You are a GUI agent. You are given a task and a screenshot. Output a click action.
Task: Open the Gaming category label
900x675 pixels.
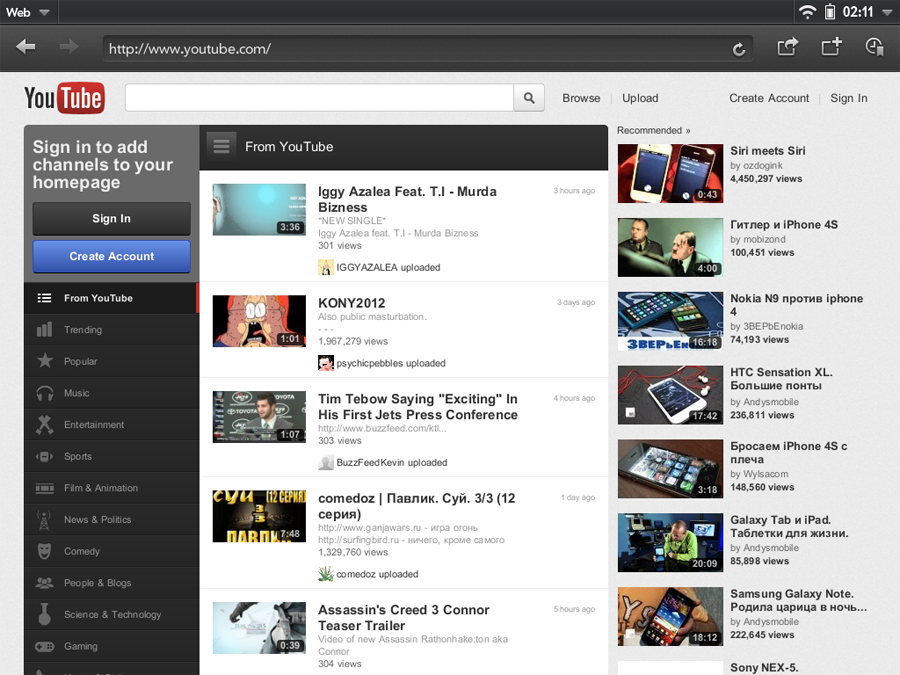tap(80, 646)
